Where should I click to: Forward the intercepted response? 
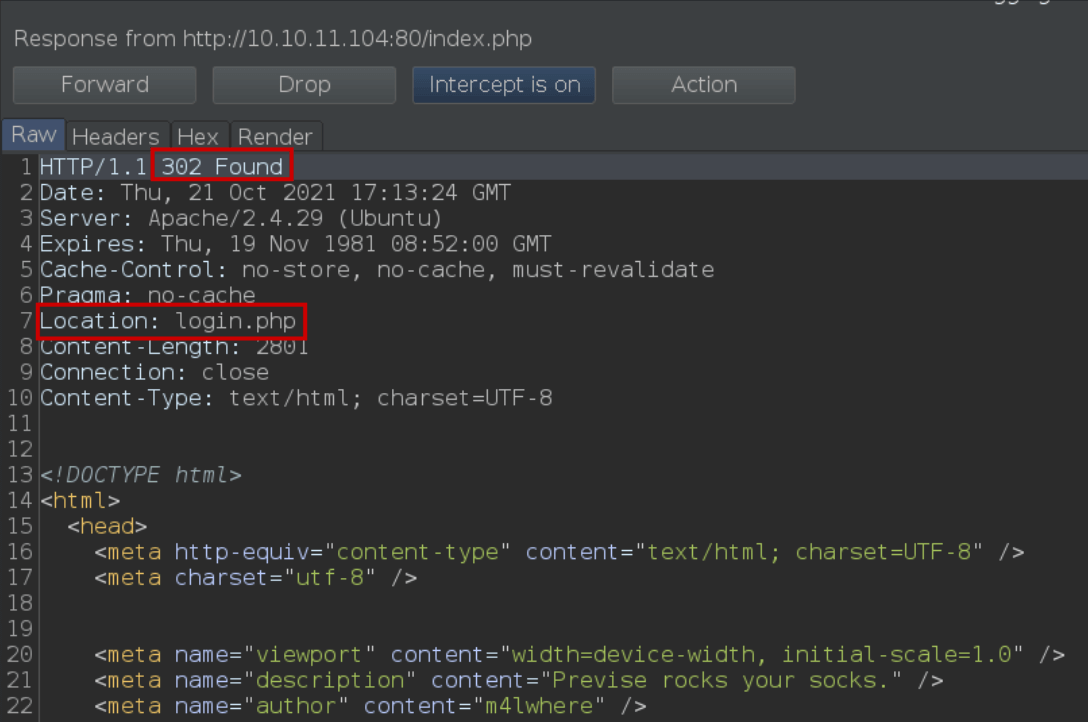tap(105, 85)
